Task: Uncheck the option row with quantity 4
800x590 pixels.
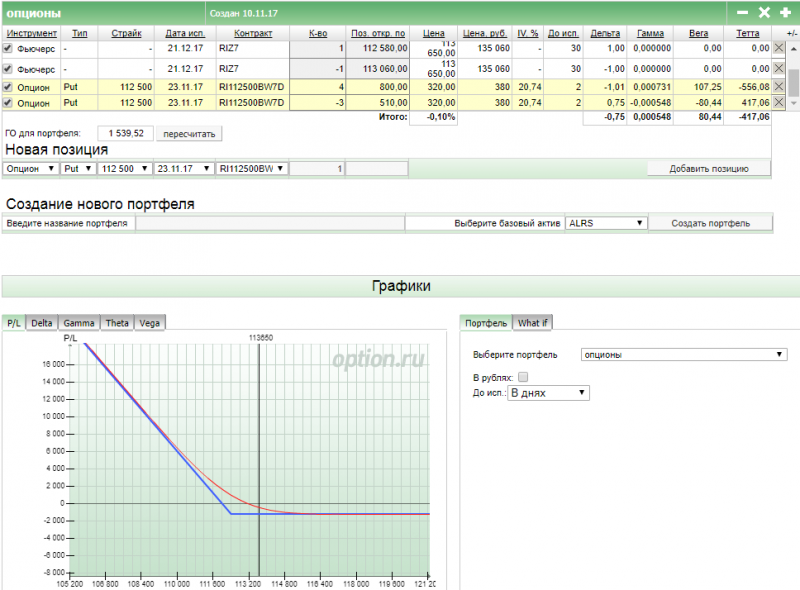Action: click(8, 87)
